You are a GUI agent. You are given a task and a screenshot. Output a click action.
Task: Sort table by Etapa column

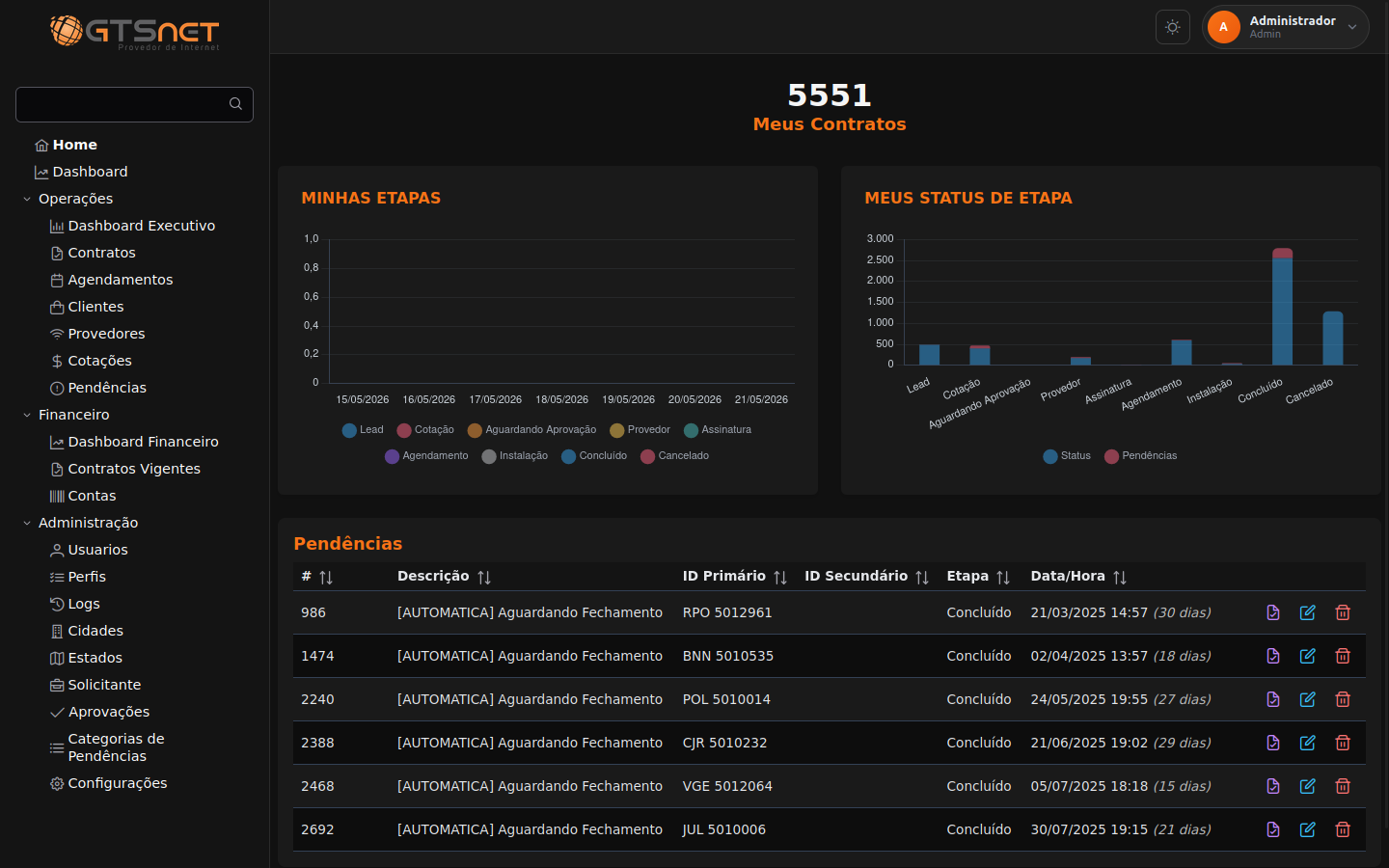point(1003,577)
